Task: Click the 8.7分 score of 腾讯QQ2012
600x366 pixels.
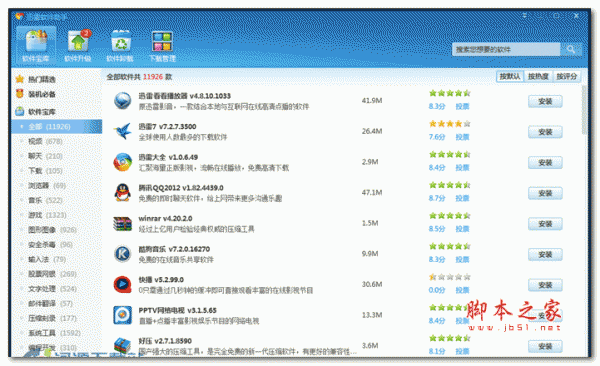Action: click(x=437, y=198)
